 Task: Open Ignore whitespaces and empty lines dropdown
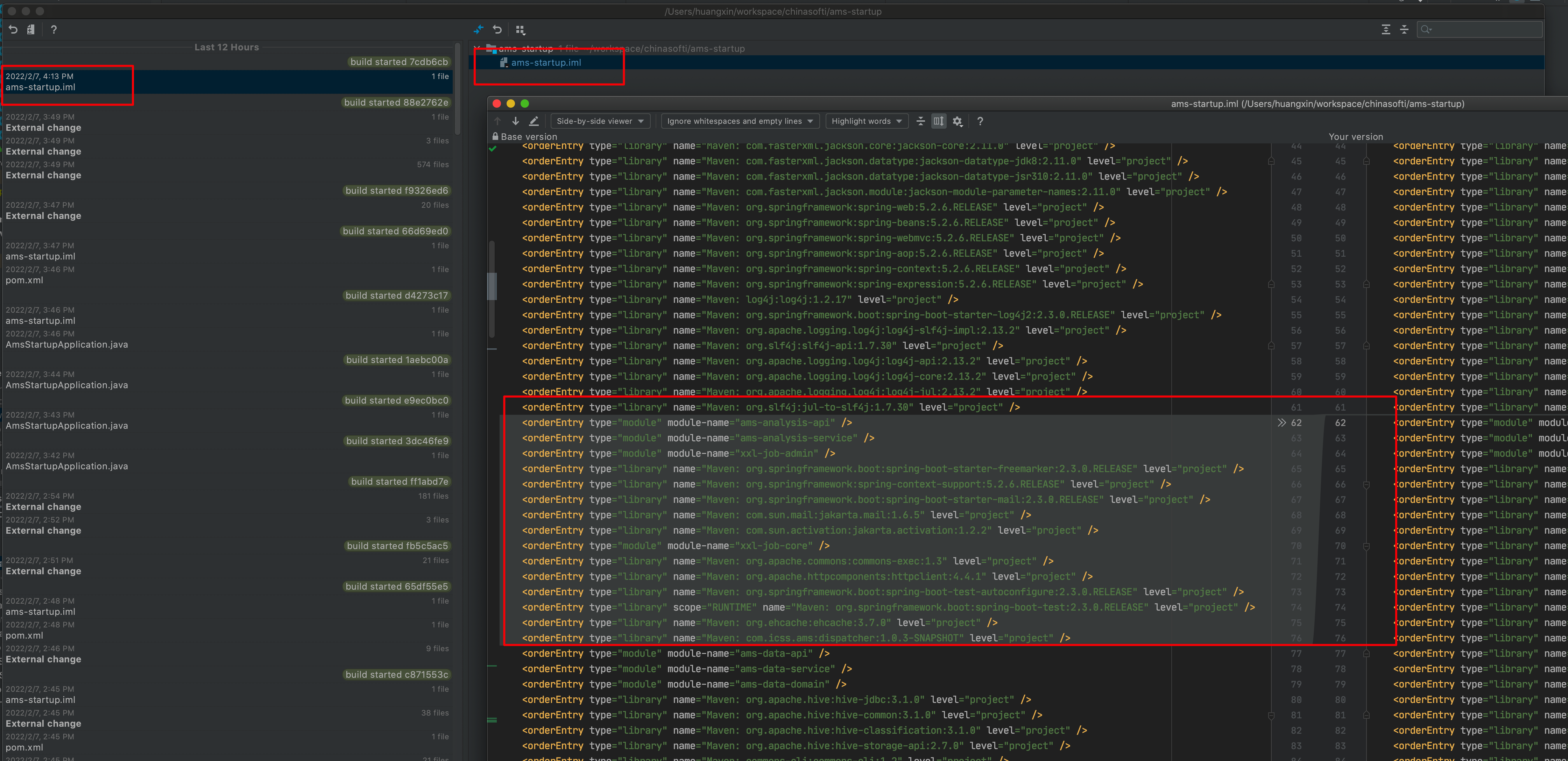coord(740,121)
